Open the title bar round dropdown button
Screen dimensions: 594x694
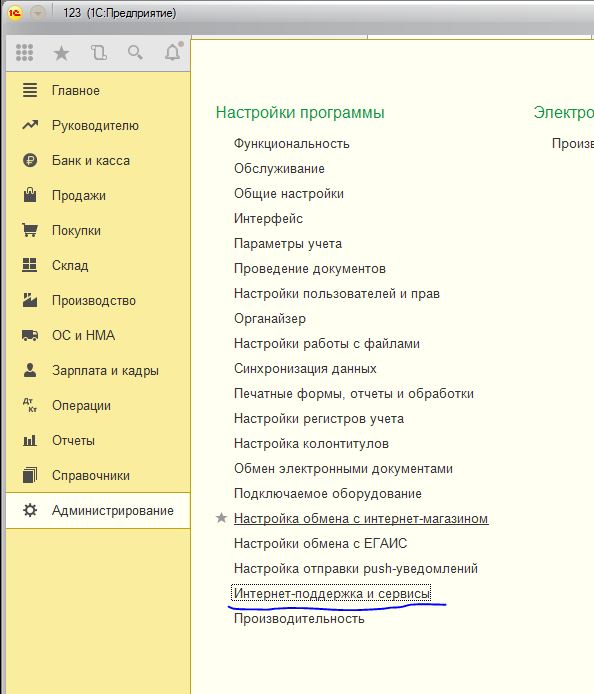[38, 13]
